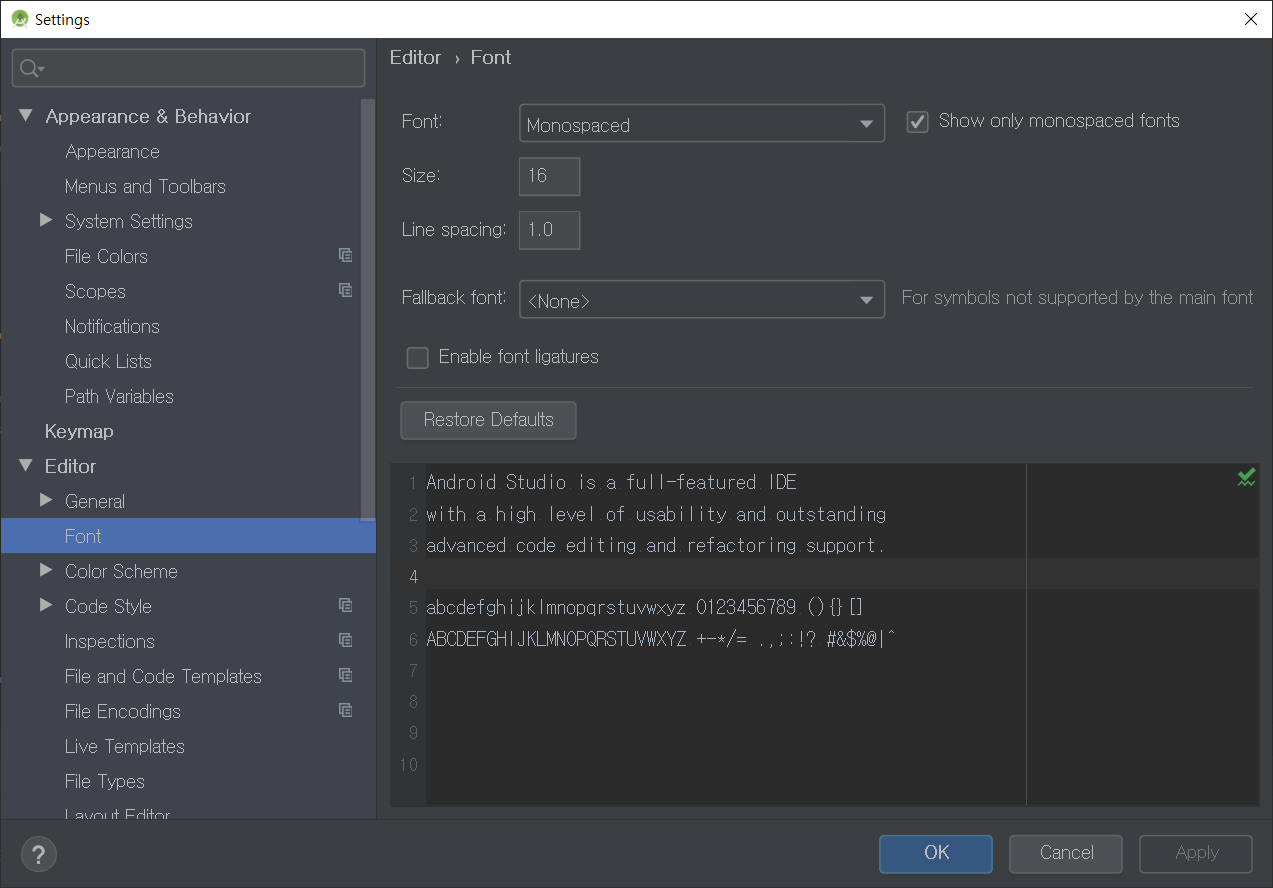Viewport: 1273px width, 888px height.
Task: Collapse the Appearance & Behavior section
Action: 26,116
